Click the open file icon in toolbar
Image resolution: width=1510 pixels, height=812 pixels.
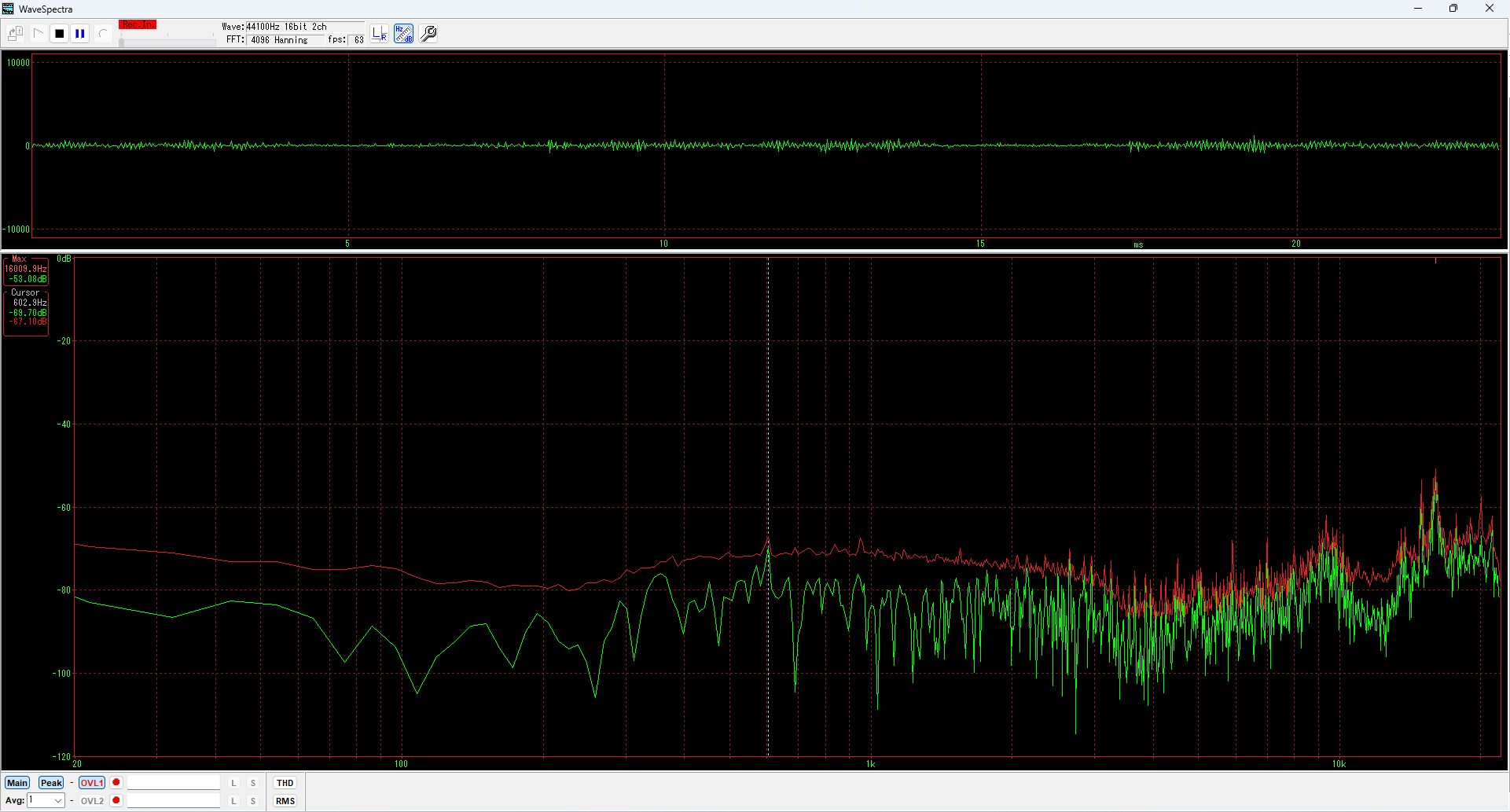click(16, 34)
